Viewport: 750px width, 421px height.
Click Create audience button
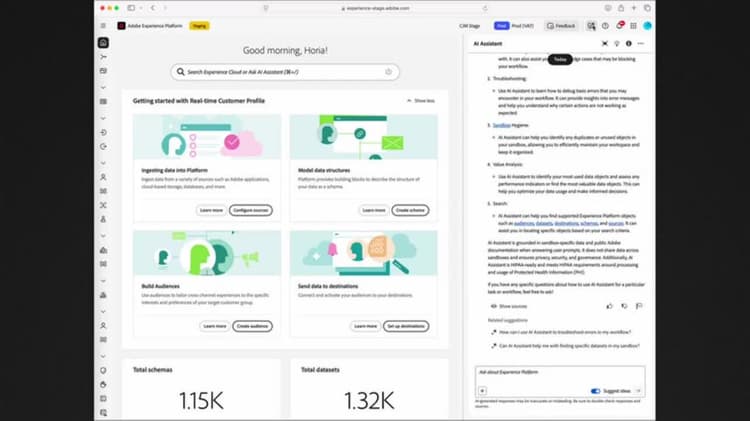coord(252,326)
